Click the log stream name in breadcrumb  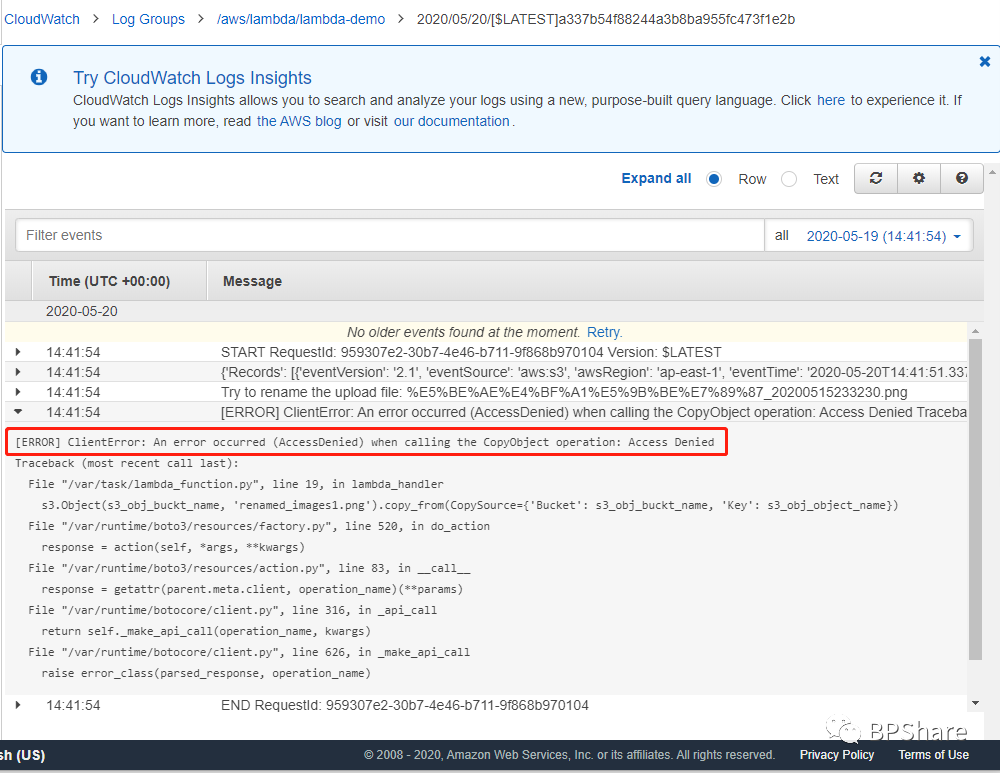606,19
